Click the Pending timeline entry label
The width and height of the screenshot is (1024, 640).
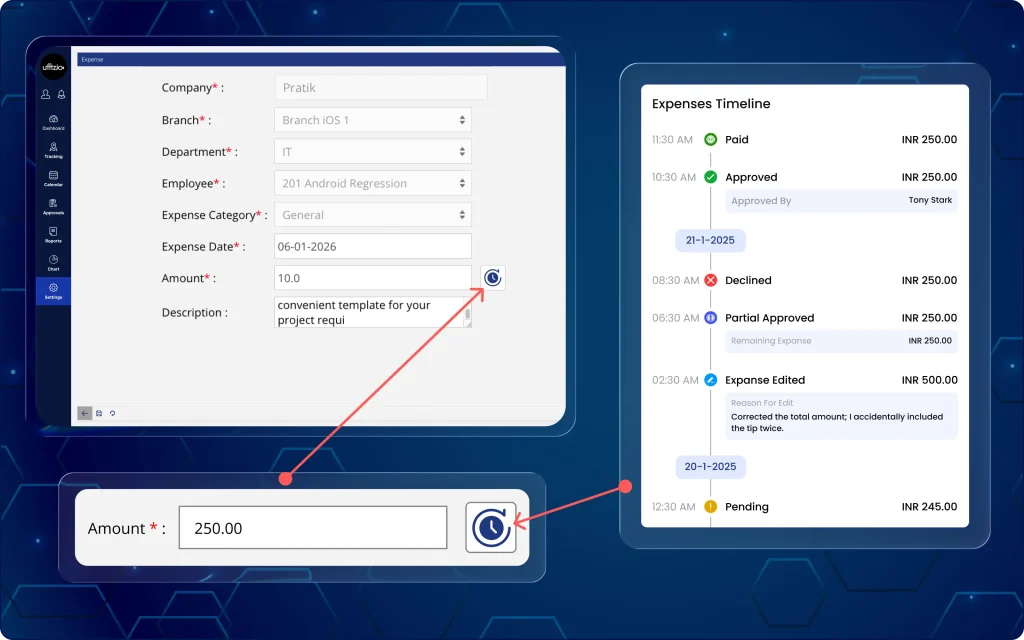coord(746,507)
